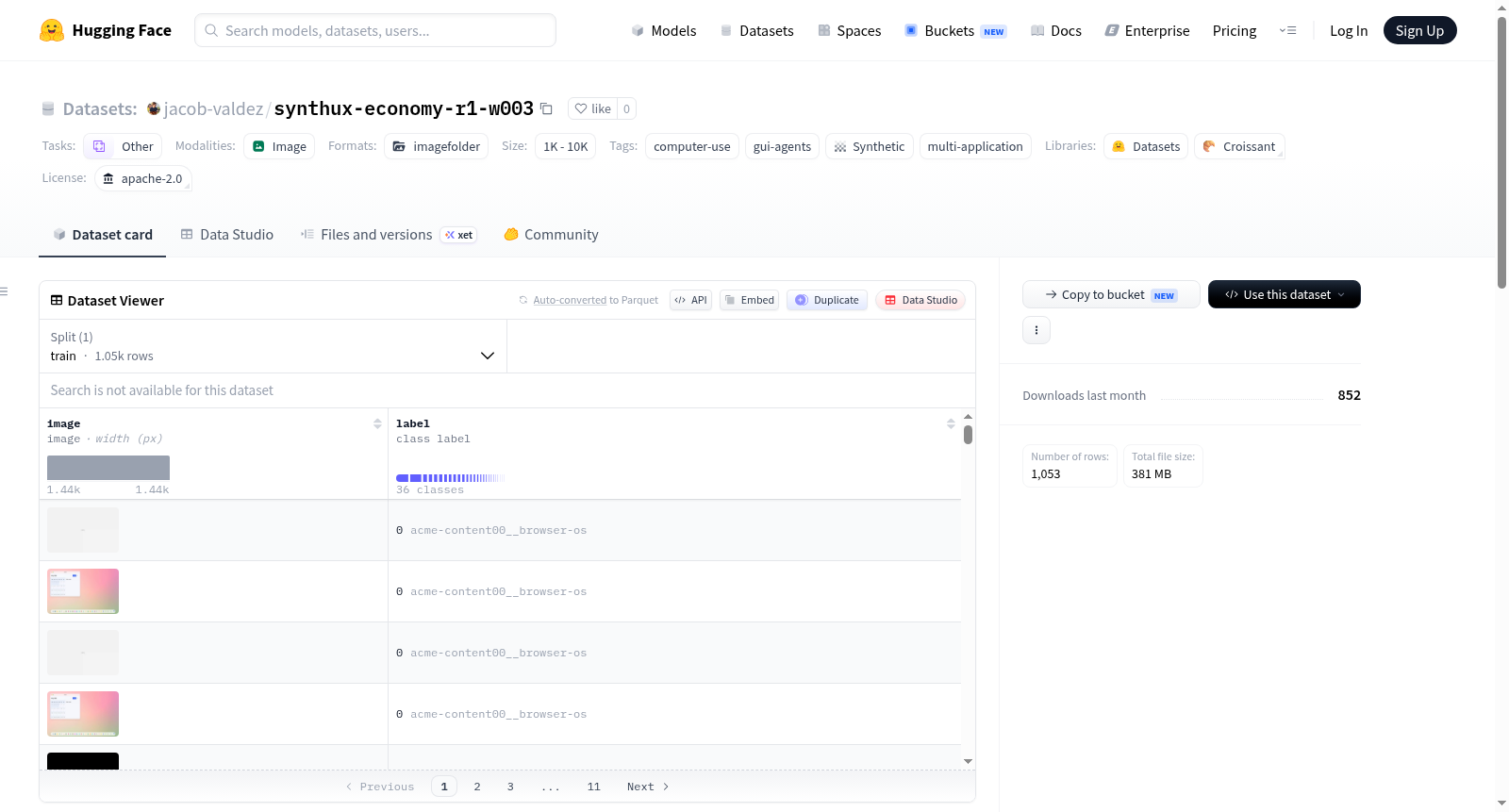Open the jacob-valdez profile link

pyautogui.click(x=213, y=108)
